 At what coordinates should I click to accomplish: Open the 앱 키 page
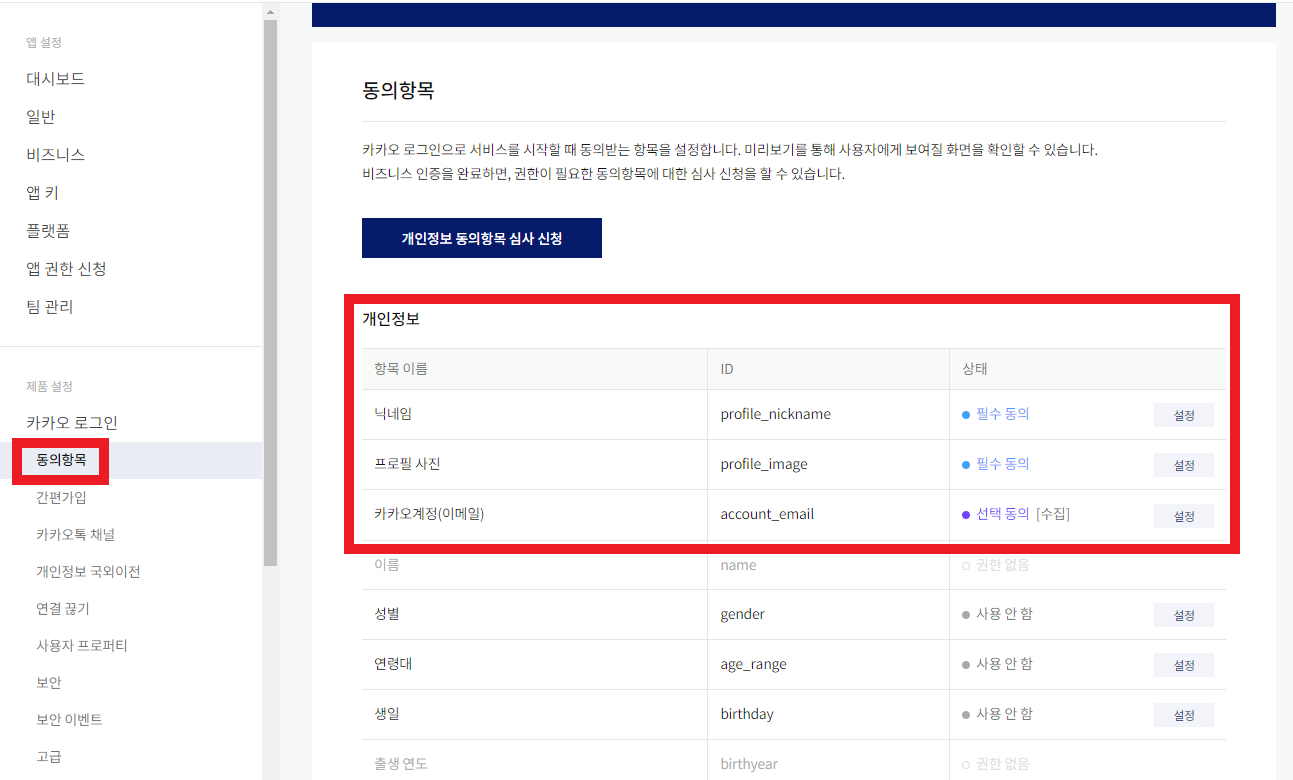[43, 193]
